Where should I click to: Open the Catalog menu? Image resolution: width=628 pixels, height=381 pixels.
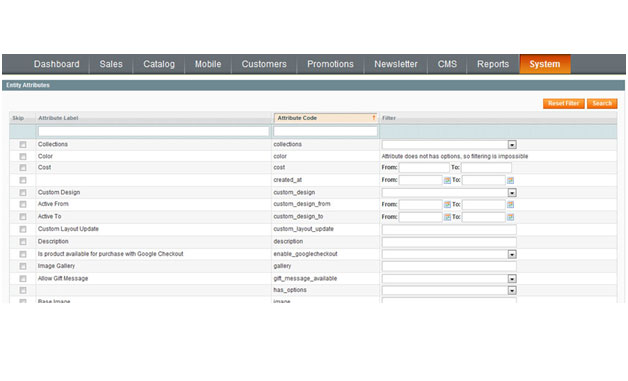pos(159,64)
